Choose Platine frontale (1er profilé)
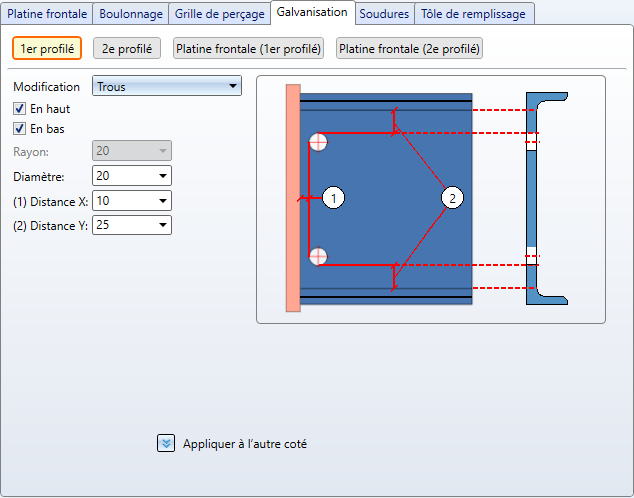This screenshot has height=498, width=634. 248,49
